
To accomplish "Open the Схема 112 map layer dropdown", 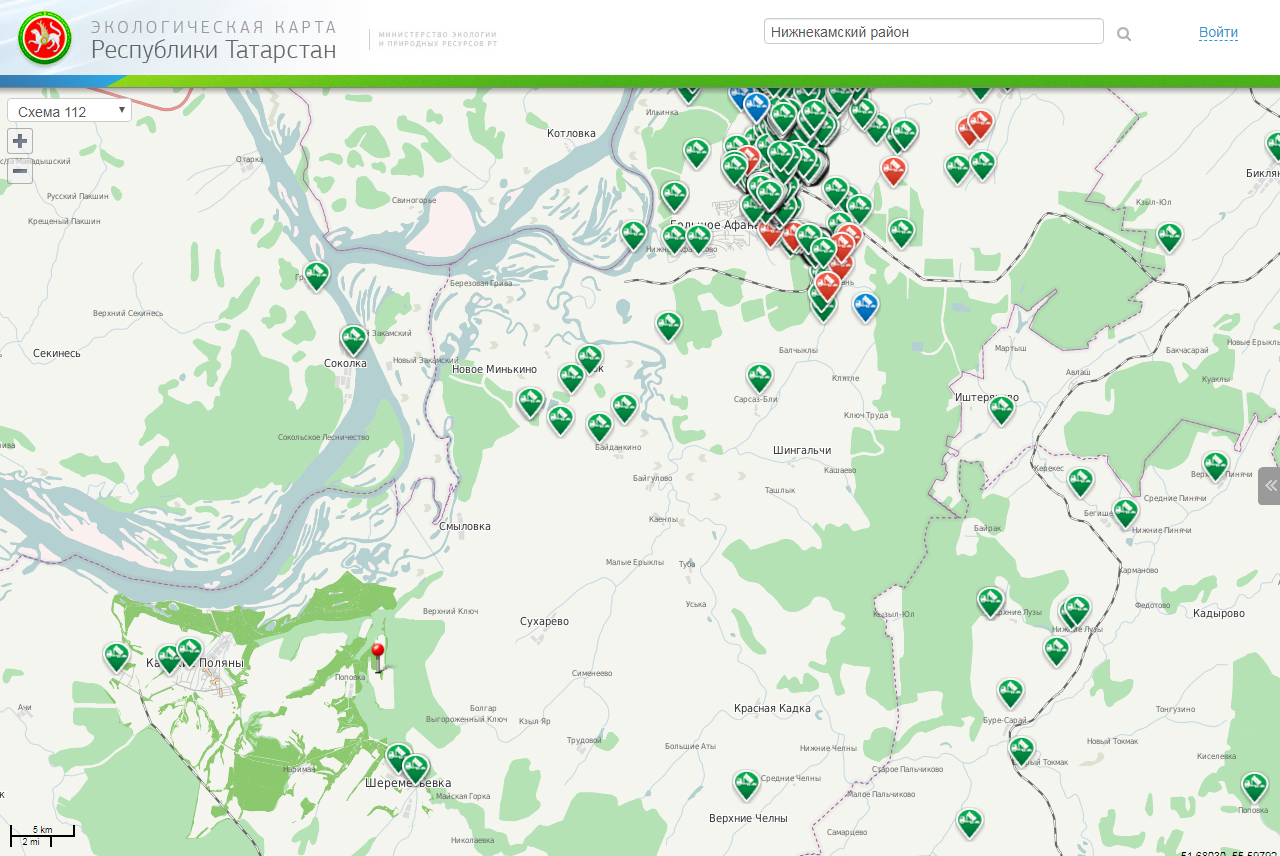I will coord(69,111).
